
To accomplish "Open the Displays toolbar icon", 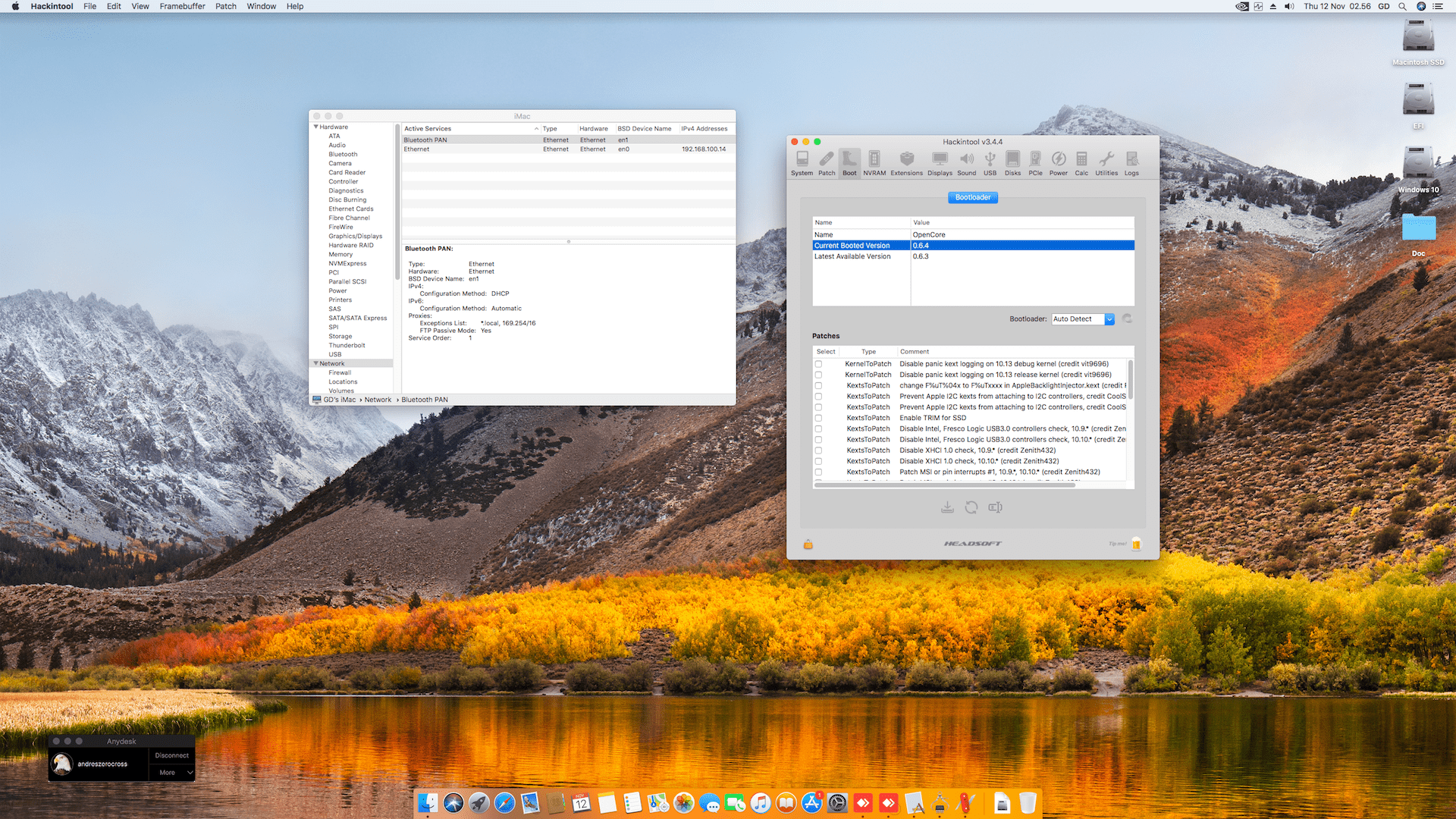I will tap(940, 162).
